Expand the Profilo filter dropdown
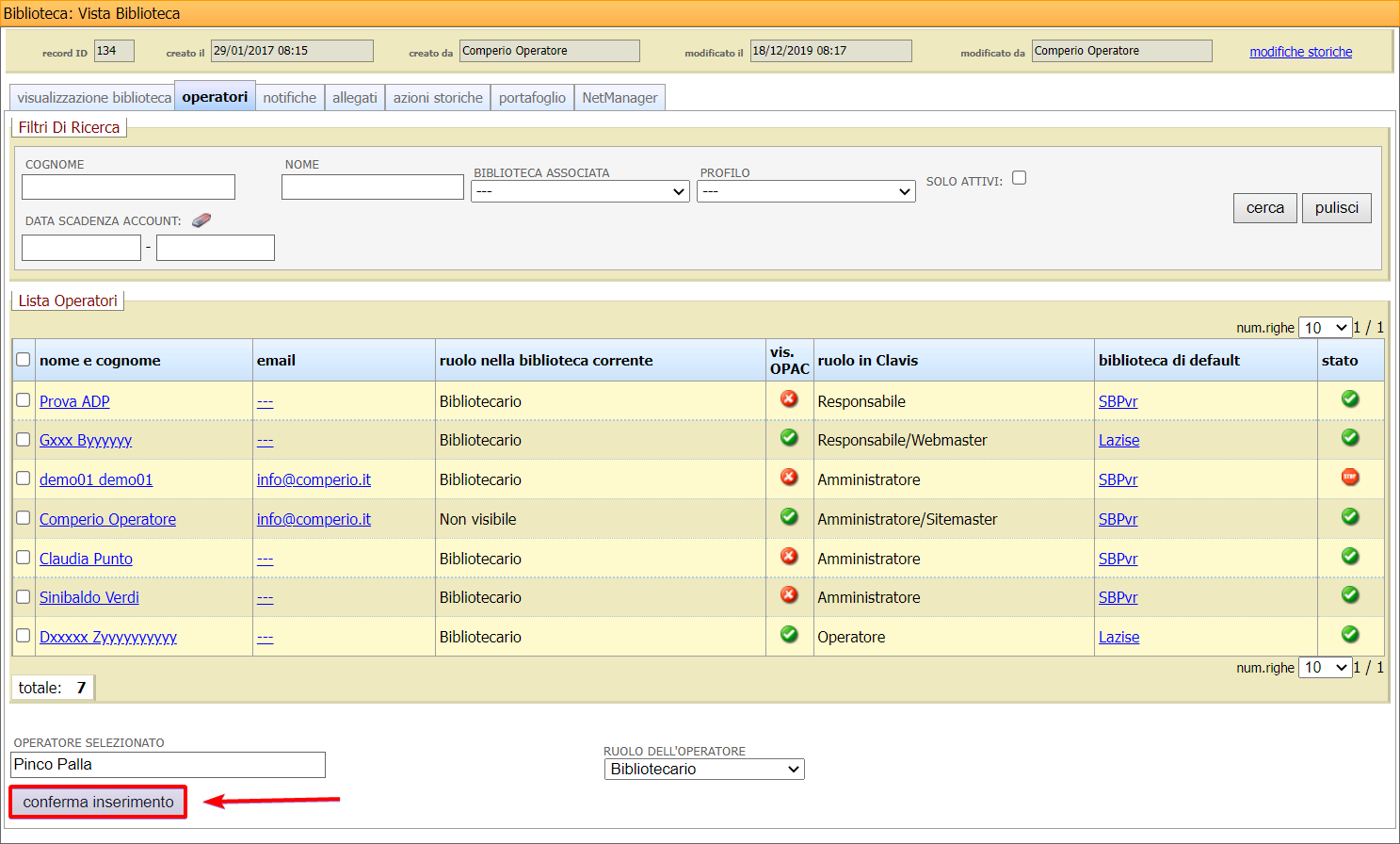The image size is (1400, 844). click(x=806, y=191)
